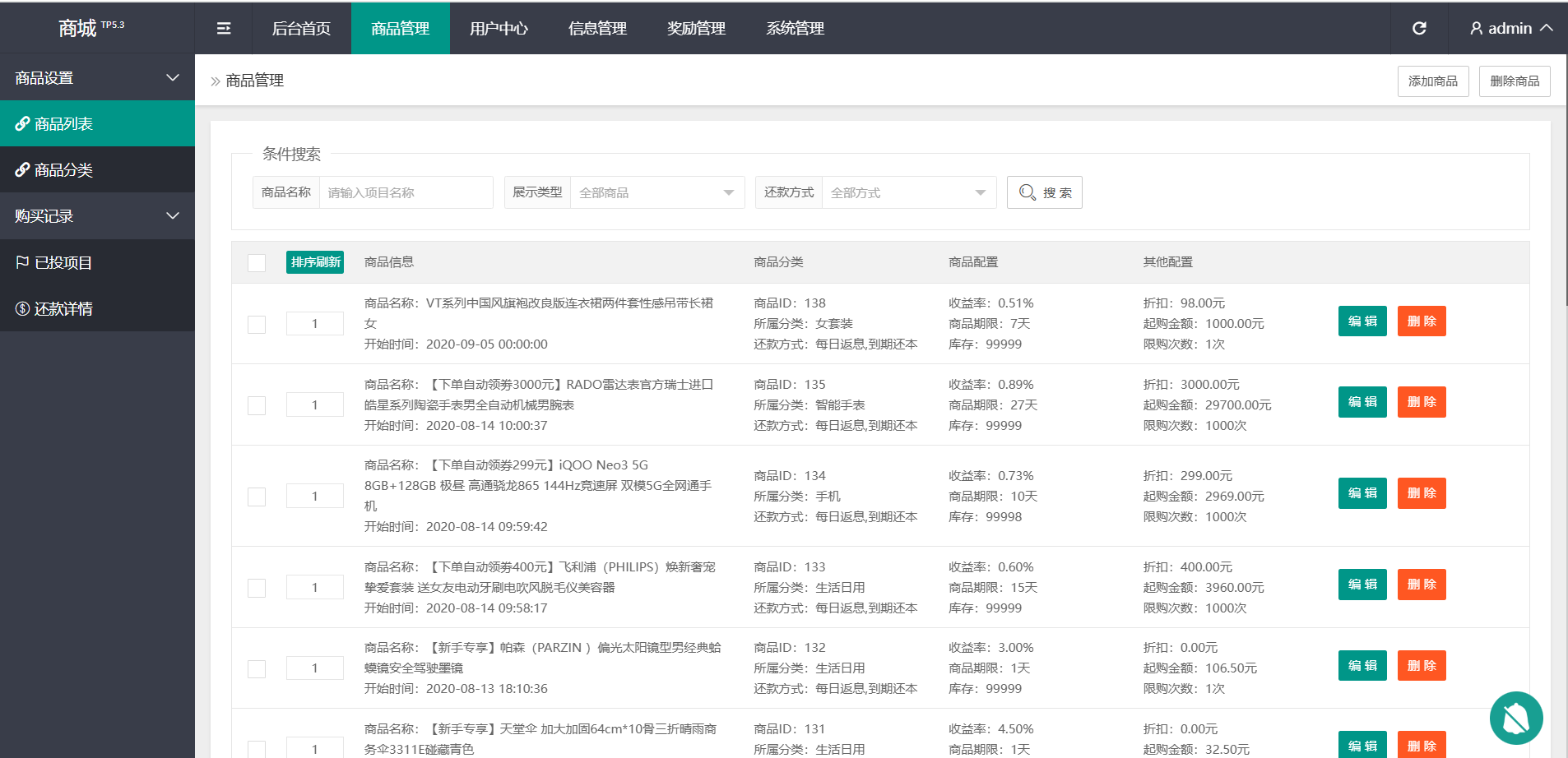Edit product ID 131 umbrella
Image resolution: width=1568 pixels, height=758 pixels.
1363,745
